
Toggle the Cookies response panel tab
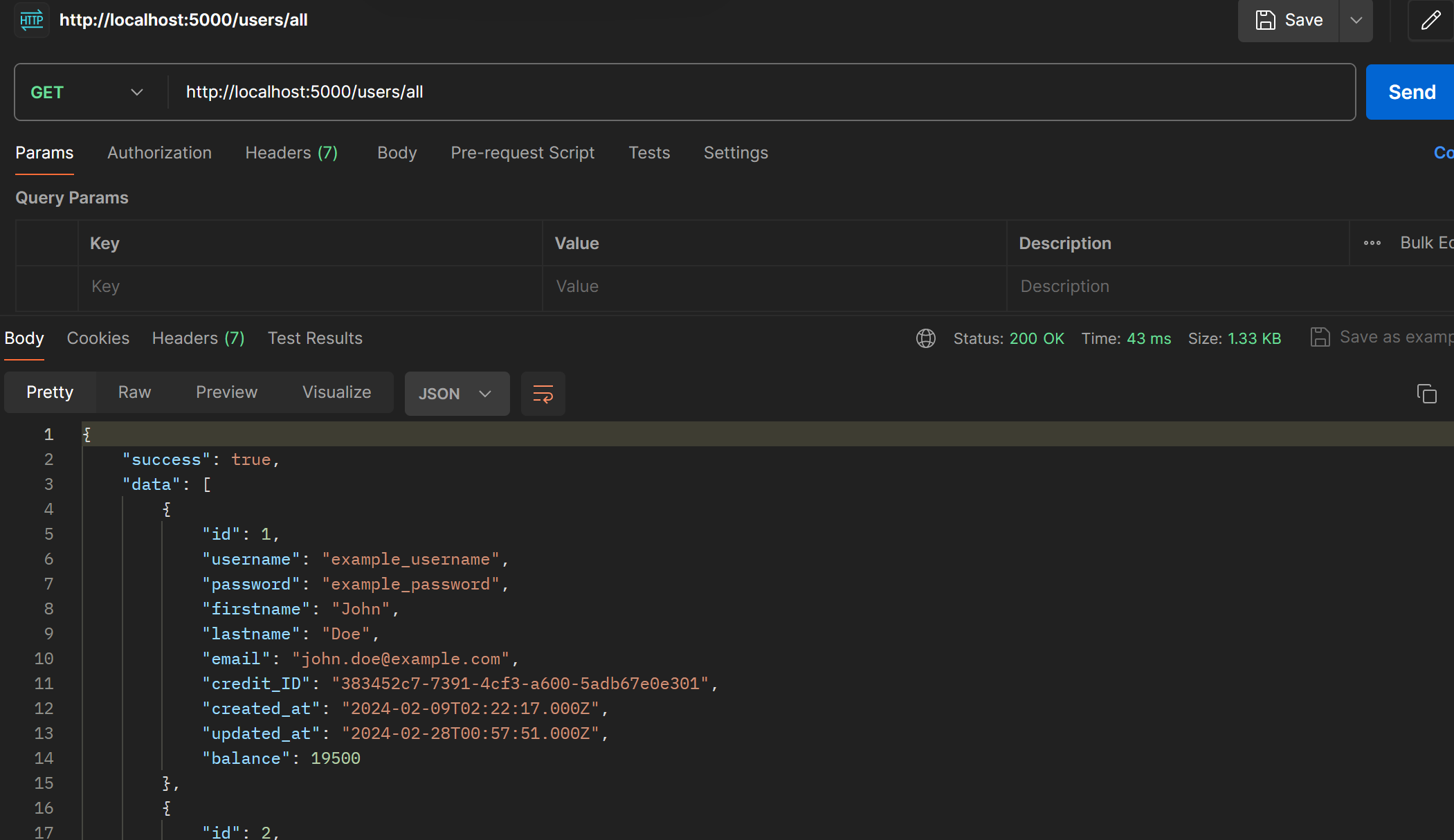pos(98,338)
